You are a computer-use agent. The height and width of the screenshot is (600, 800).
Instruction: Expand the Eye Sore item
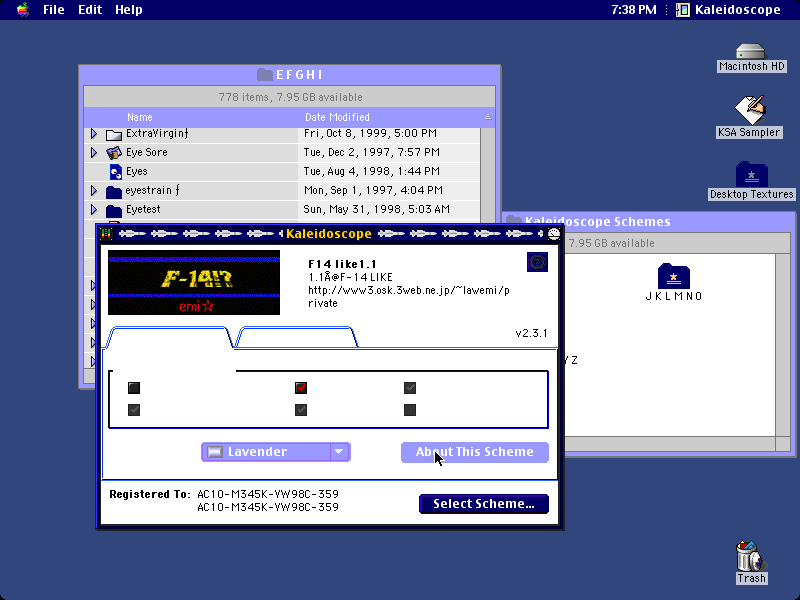94,153
